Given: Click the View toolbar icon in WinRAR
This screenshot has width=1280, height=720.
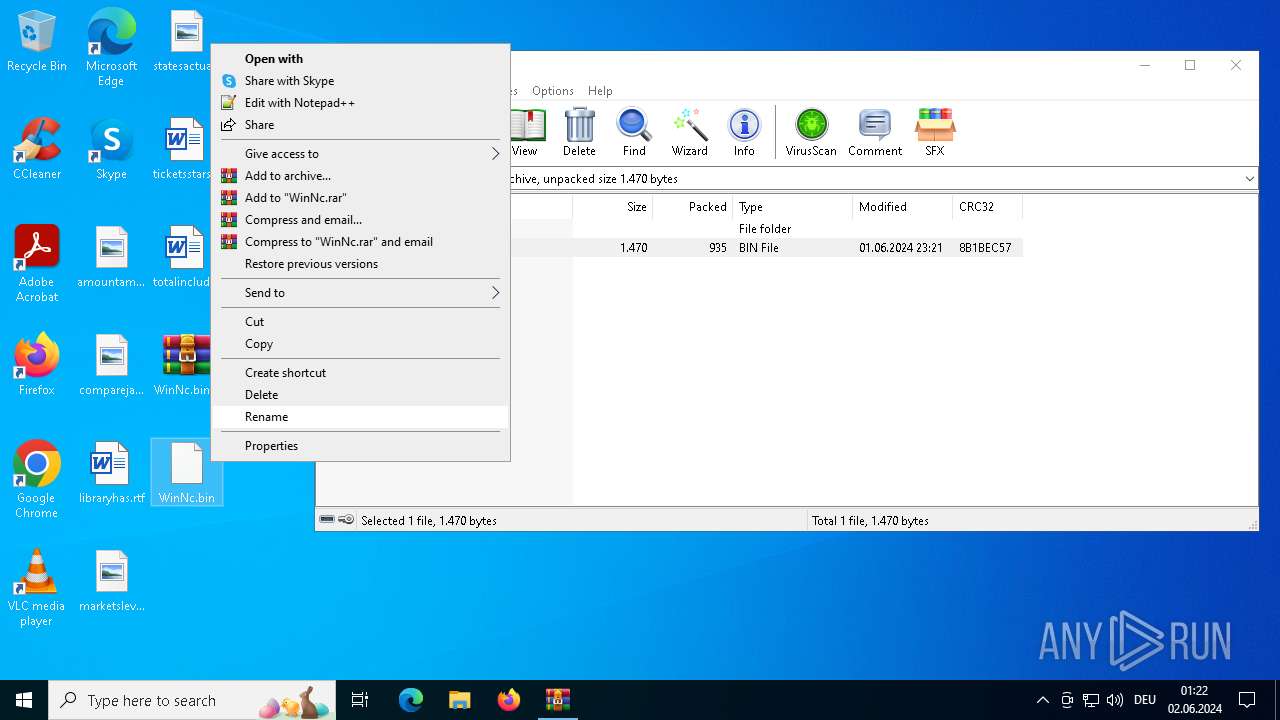Looking at the screenshot, I should pos(527,132).
